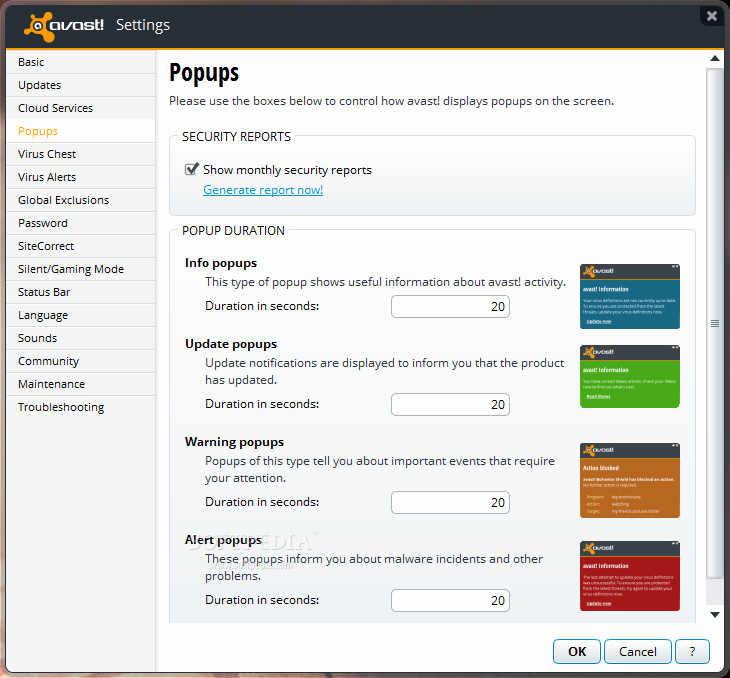This screenshot has height=678, width=730.
Task: Click the orange Warning popup preview thumbnail
Action: click(630, 481)
